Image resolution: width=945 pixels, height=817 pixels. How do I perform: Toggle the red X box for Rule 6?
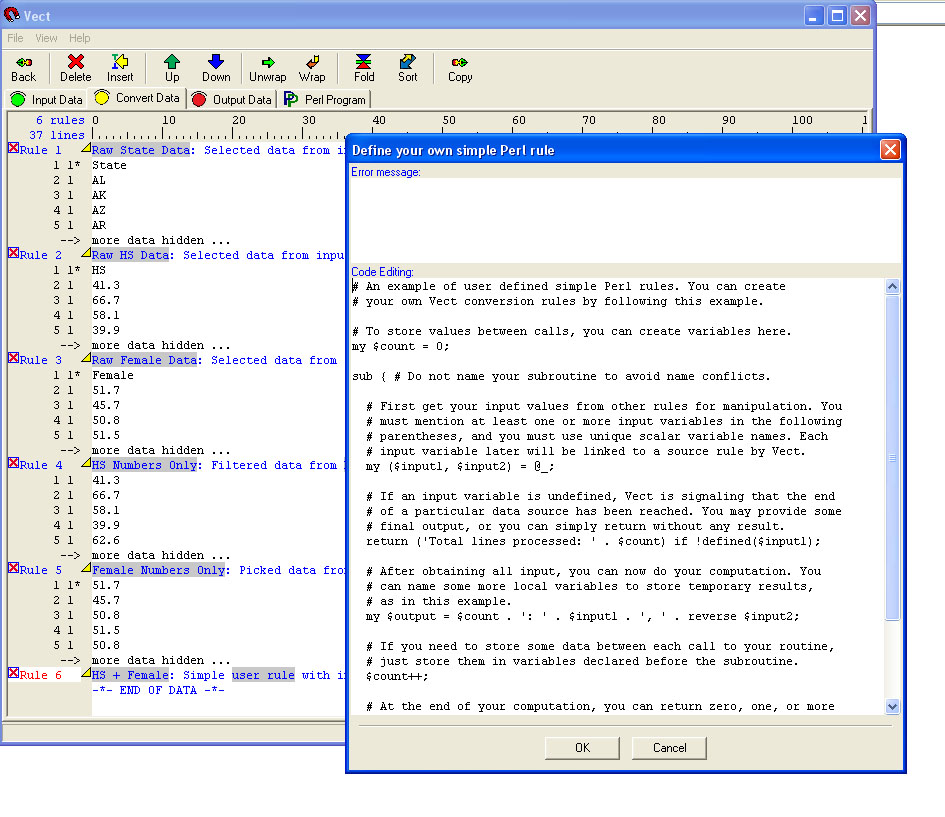pyautogui.click(x=13, y=673)
